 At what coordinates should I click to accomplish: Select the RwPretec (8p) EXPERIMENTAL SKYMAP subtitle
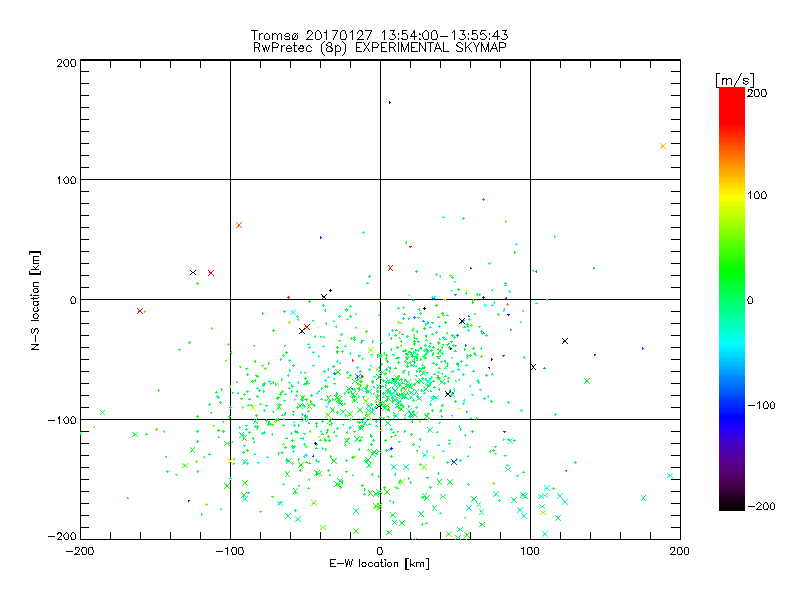pos(379,48)
